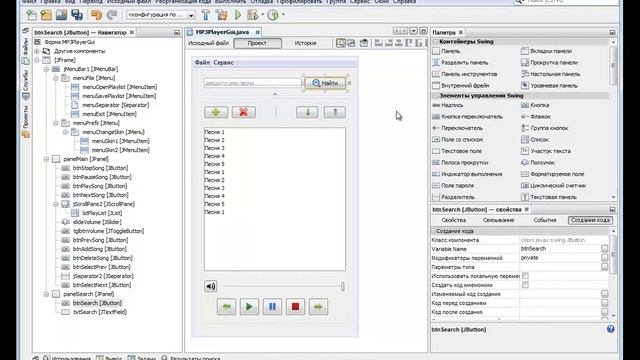Run the project with green arrow
Image resolution: width=640 pixels, height=360 pixels.
238,15
